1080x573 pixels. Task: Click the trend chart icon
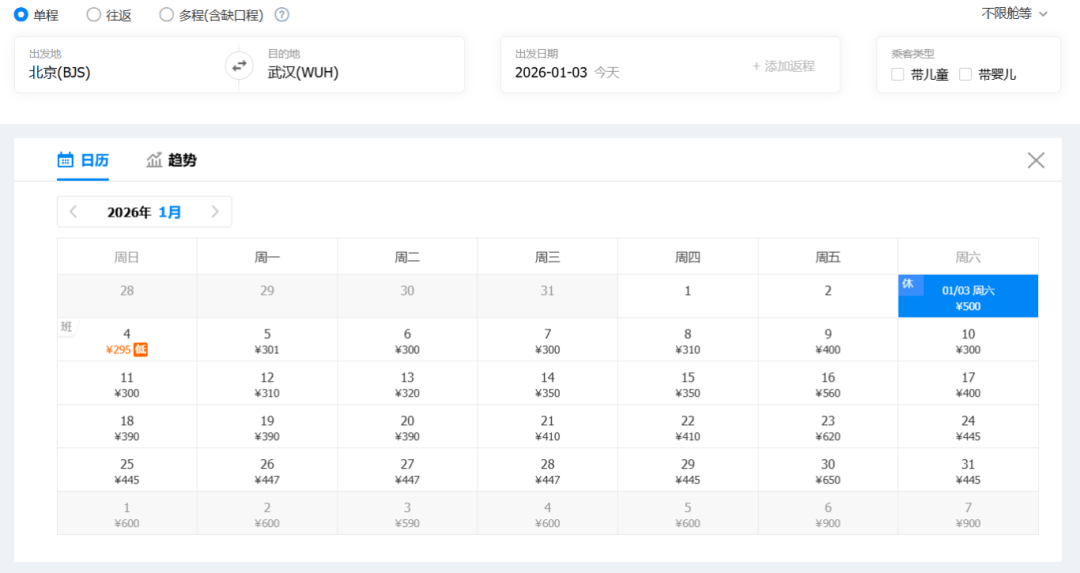pyautogui.click(x=154, y=160)
